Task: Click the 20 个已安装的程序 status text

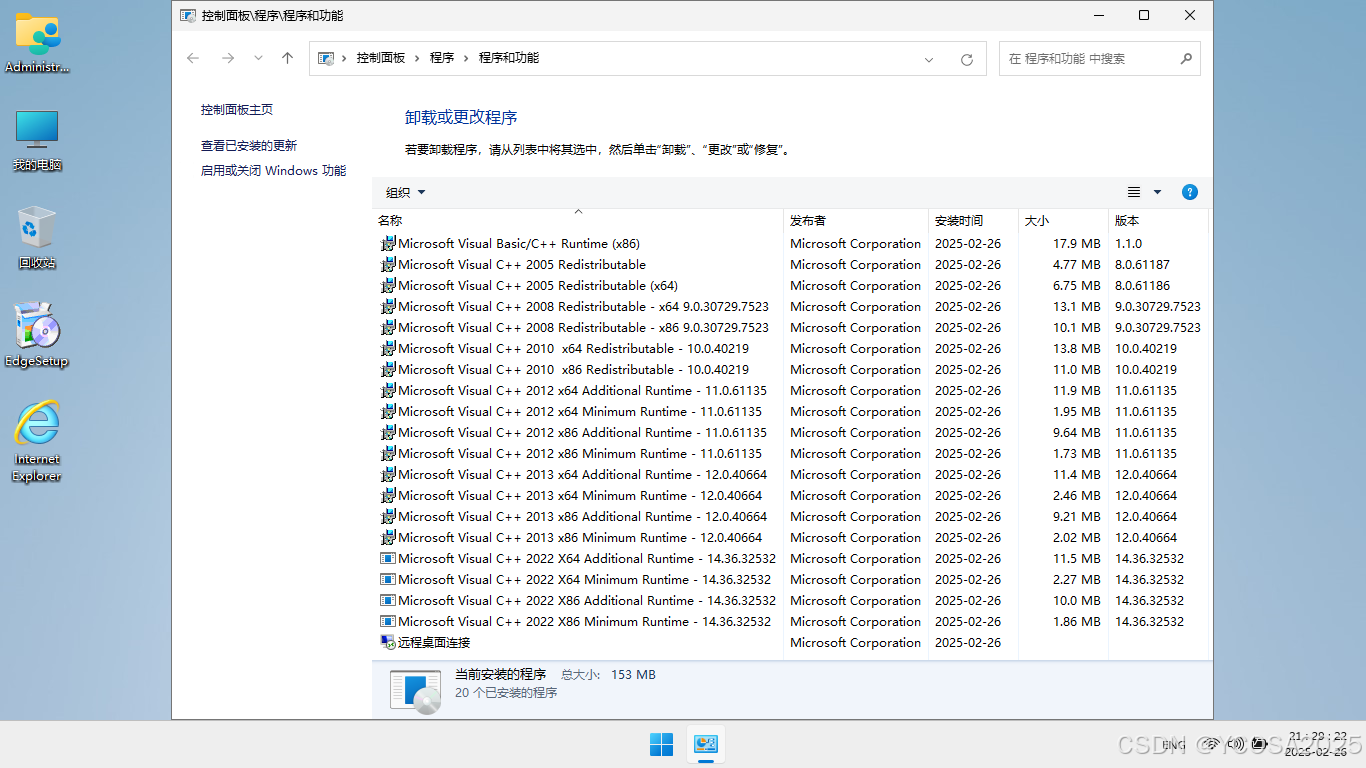Action: (x=506, y=693)
